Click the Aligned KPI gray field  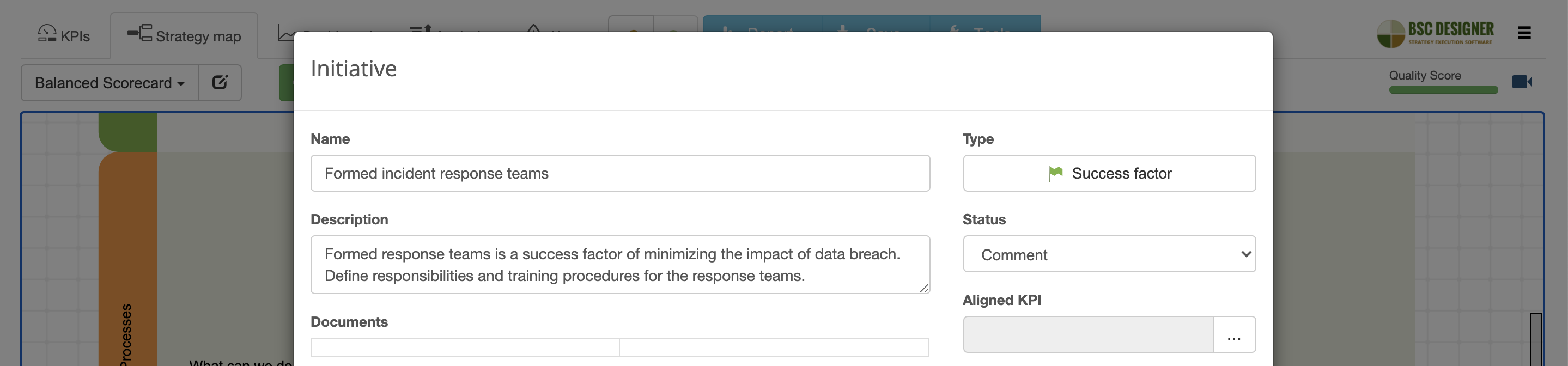click(1088, 335)
